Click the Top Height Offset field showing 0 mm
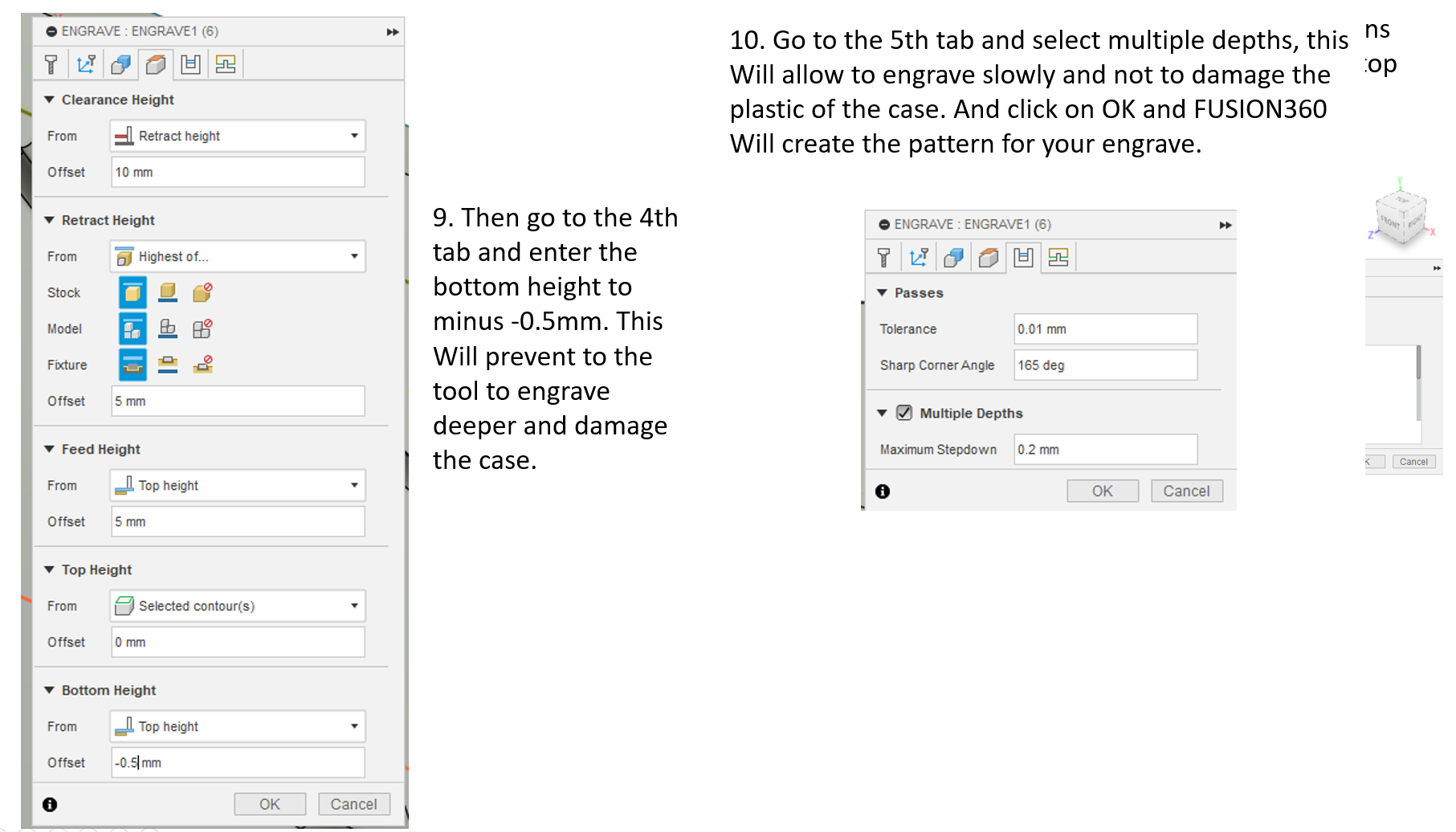Screen dimensions: 1456x832 coord(238,642)
